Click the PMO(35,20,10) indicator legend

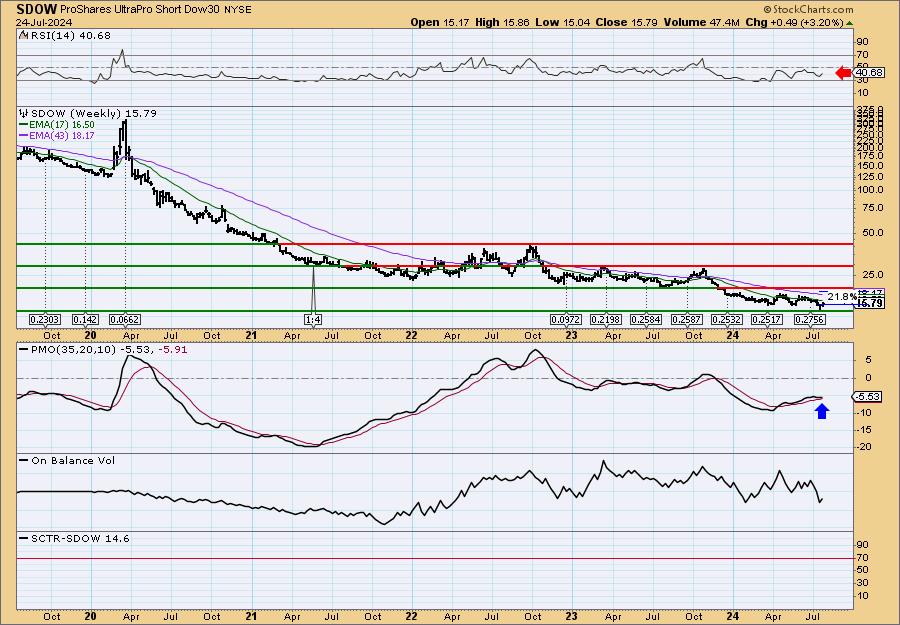click(x=103, y=350)
